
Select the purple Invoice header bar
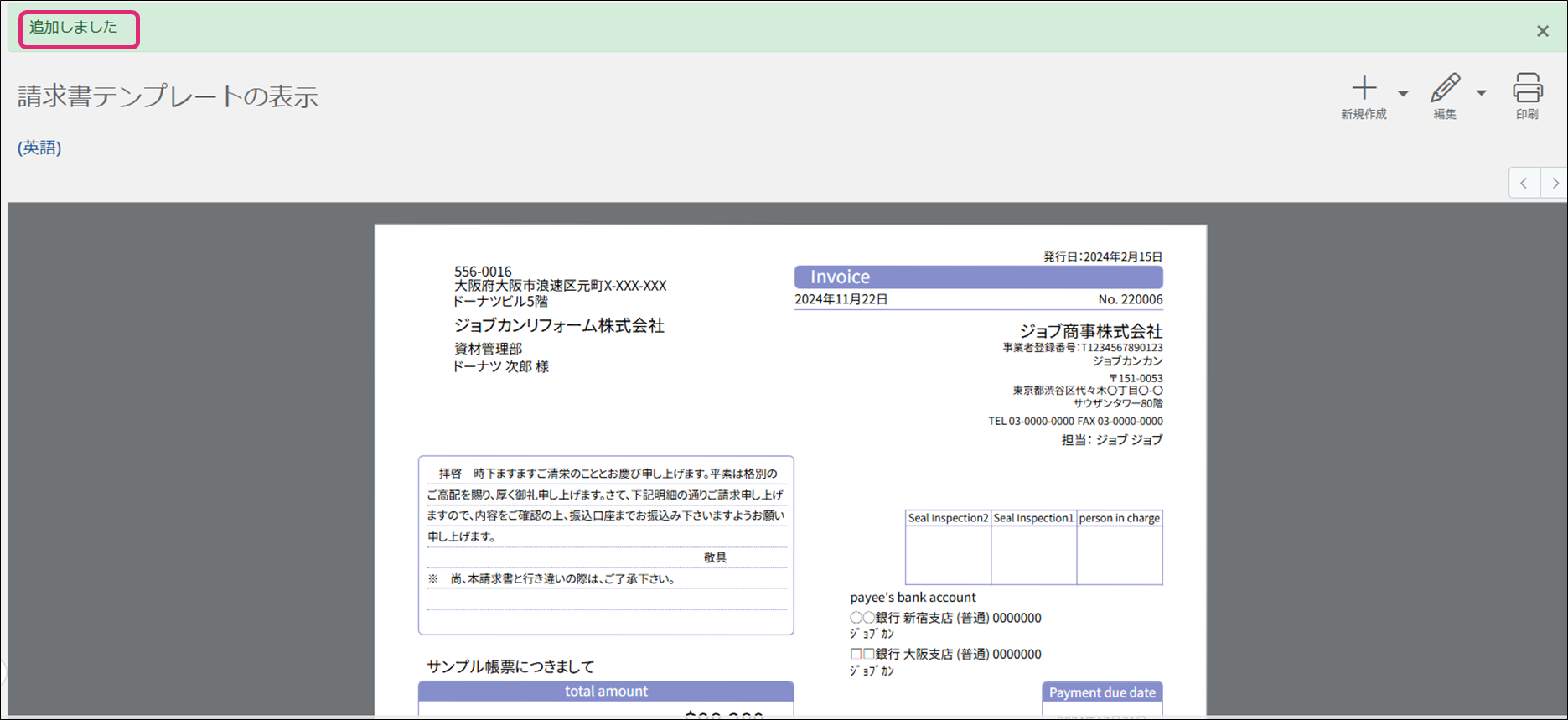point(978,277)
